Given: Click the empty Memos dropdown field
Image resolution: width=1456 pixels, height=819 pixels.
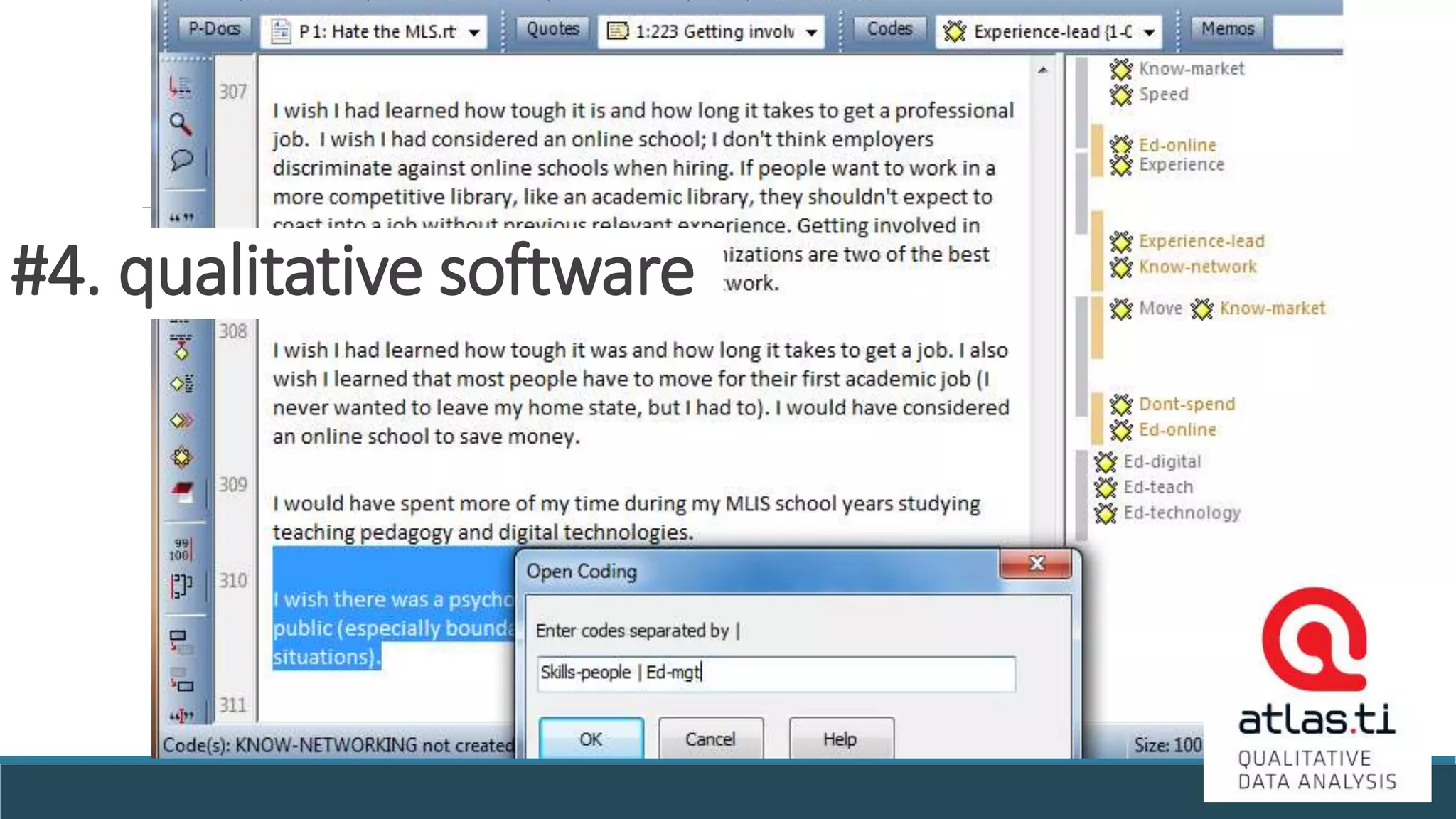Looking at the screenshot, I should click(1307, 32).
